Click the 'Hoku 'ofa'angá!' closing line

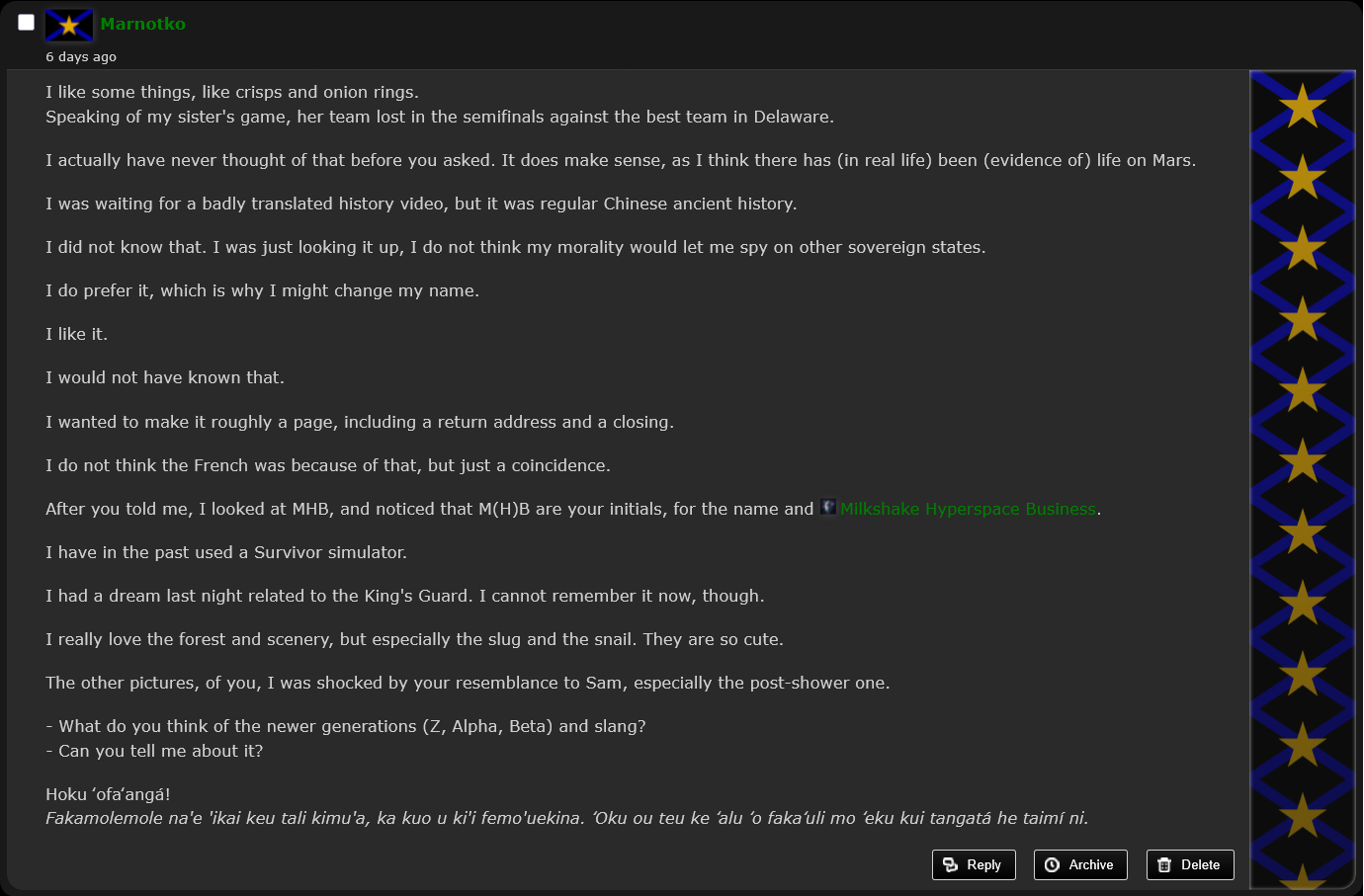[108, 794]
